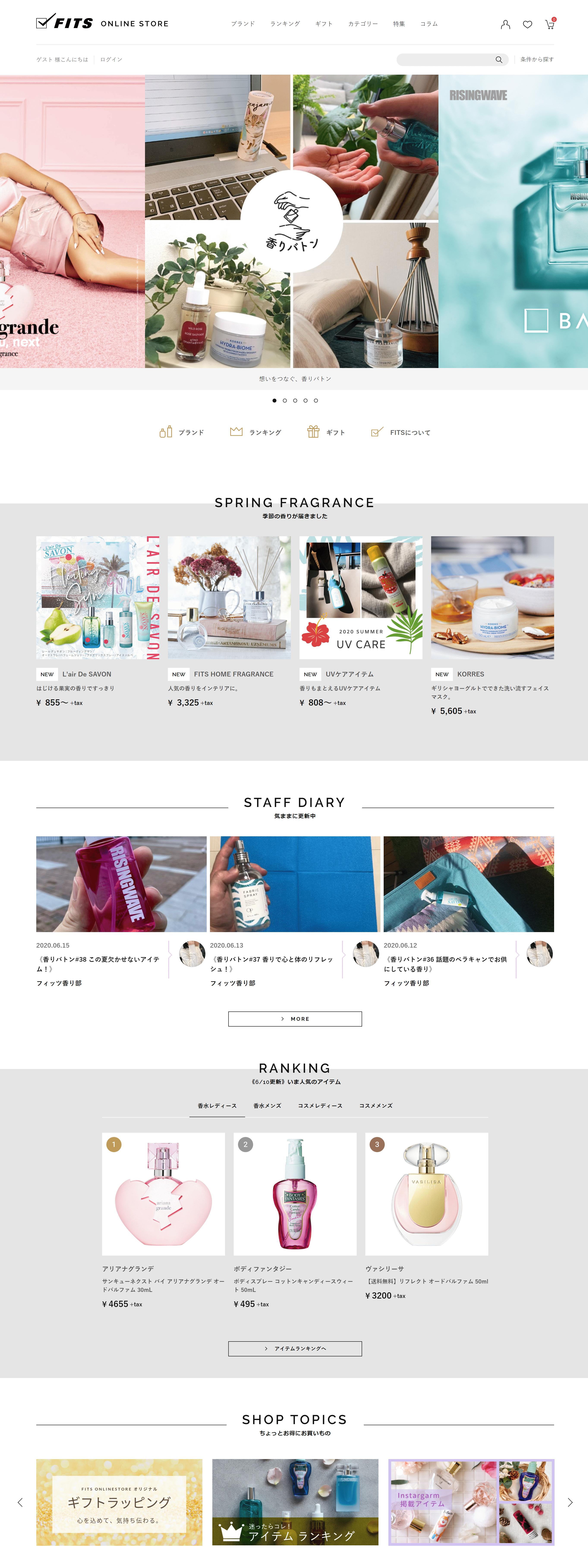This screenshot has height=1568, width=588.
Task: Click the bottle icon beside ブランド
Action: [x=166, y=432]
